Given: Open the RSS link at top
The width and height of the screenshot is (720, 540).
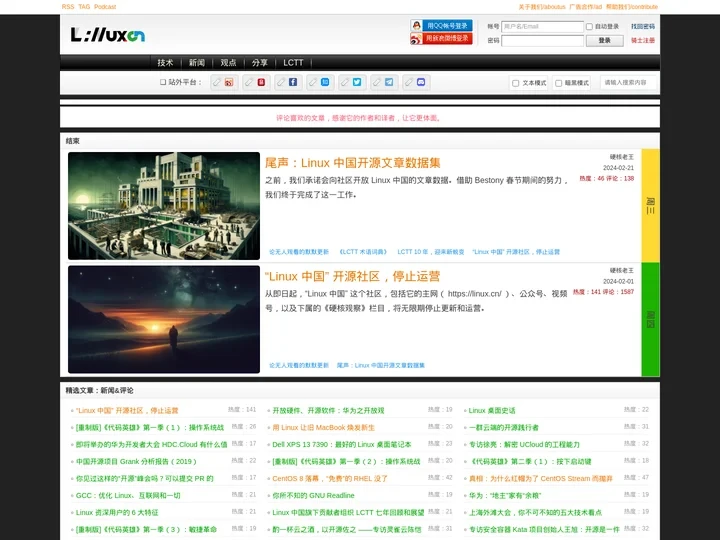Looking at the screenshot, I should pos(68,7).
